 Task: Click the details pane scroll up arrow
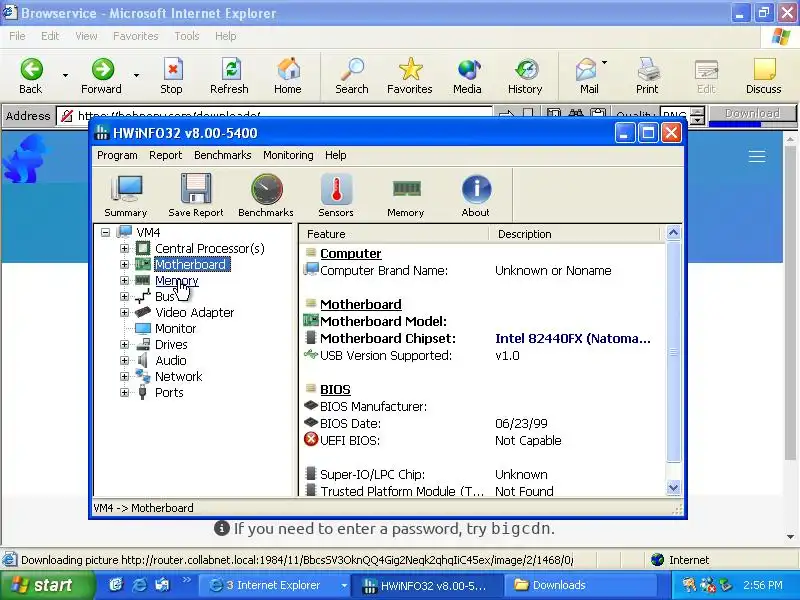coord(673,233)
